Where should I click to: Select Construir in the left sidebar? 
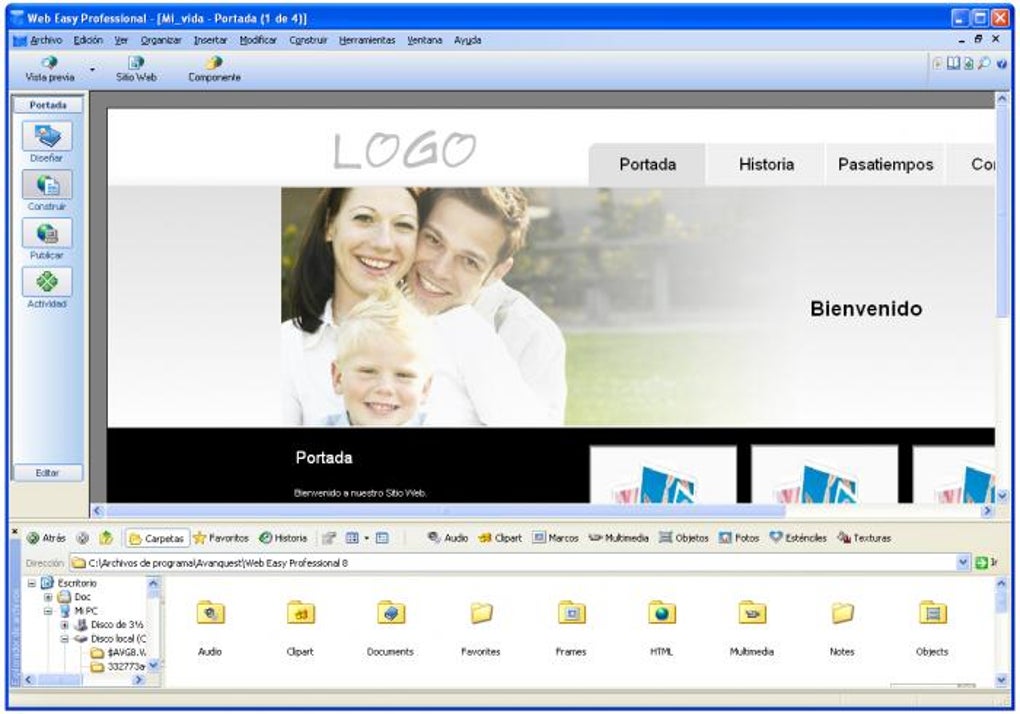(46, 188)
